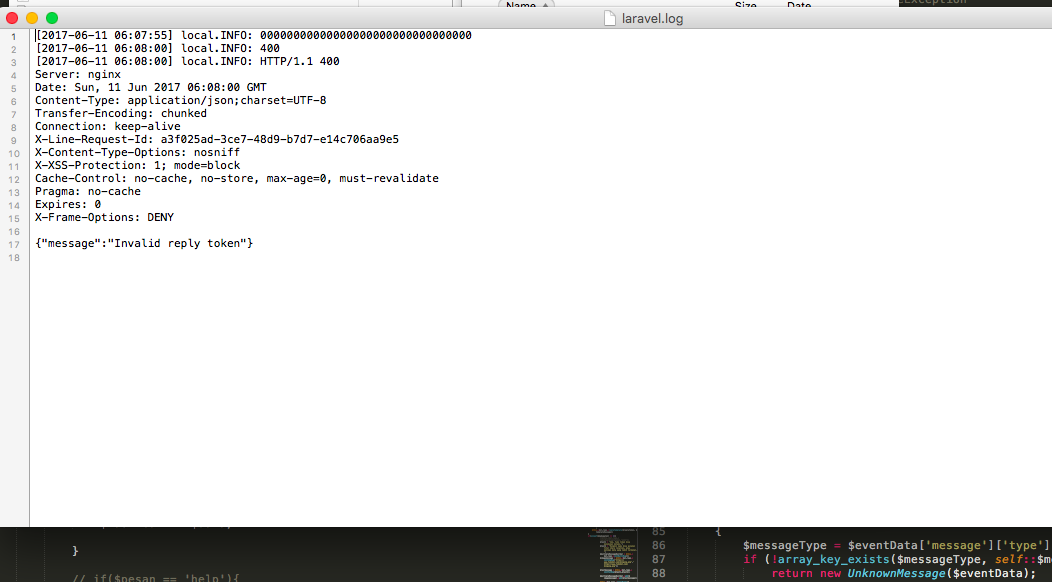Click the Invalid reply token message line
This screenshot has height=582, width=1052.
click(143, 242)
